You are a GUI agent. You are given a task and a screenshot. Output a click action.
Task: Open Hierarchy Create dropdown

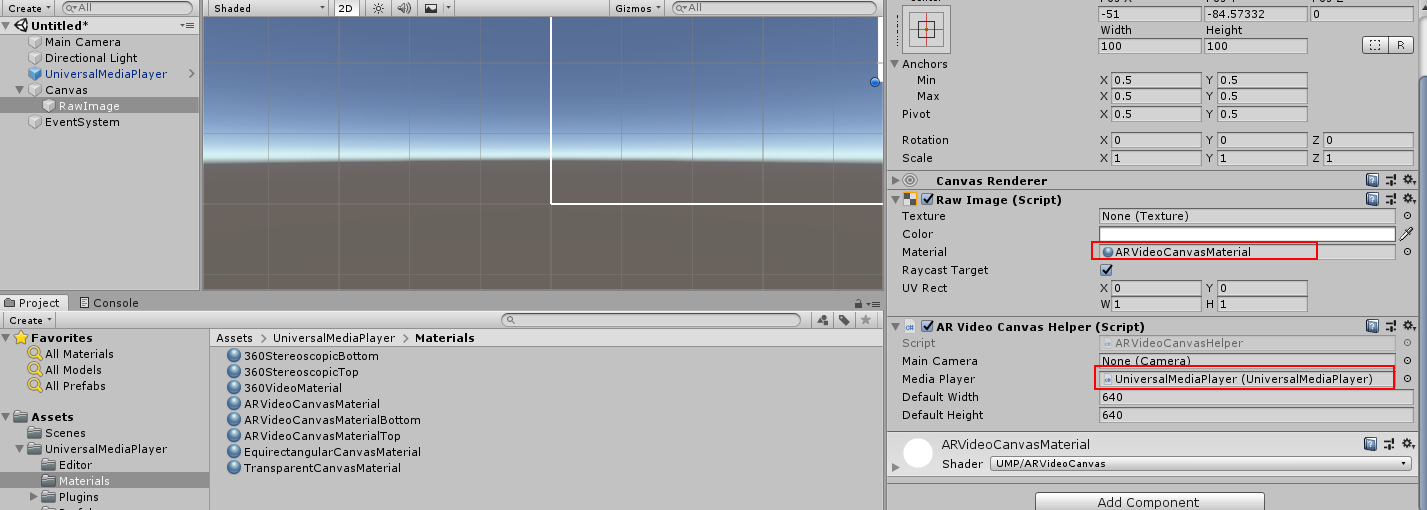(29, 8)
